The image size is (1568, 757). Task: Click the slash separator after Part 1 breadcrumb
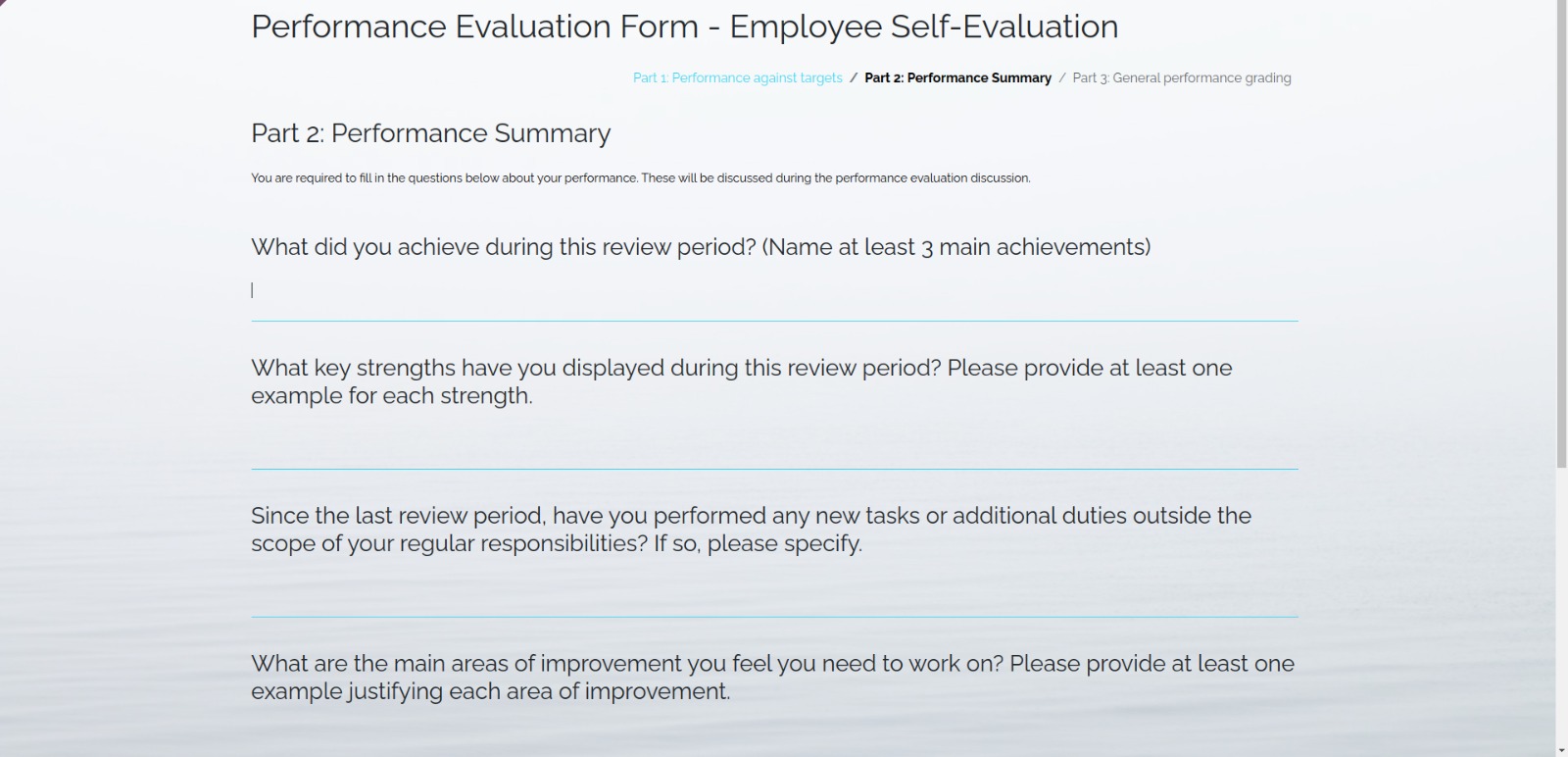pos(854,77)
